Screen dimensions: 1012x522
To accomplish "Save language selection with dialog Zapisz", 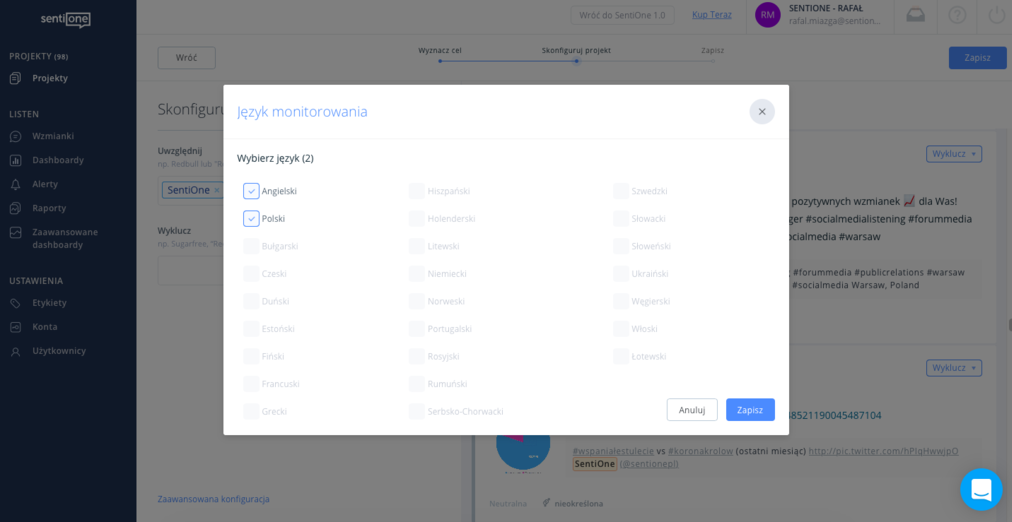I will 750,410.
